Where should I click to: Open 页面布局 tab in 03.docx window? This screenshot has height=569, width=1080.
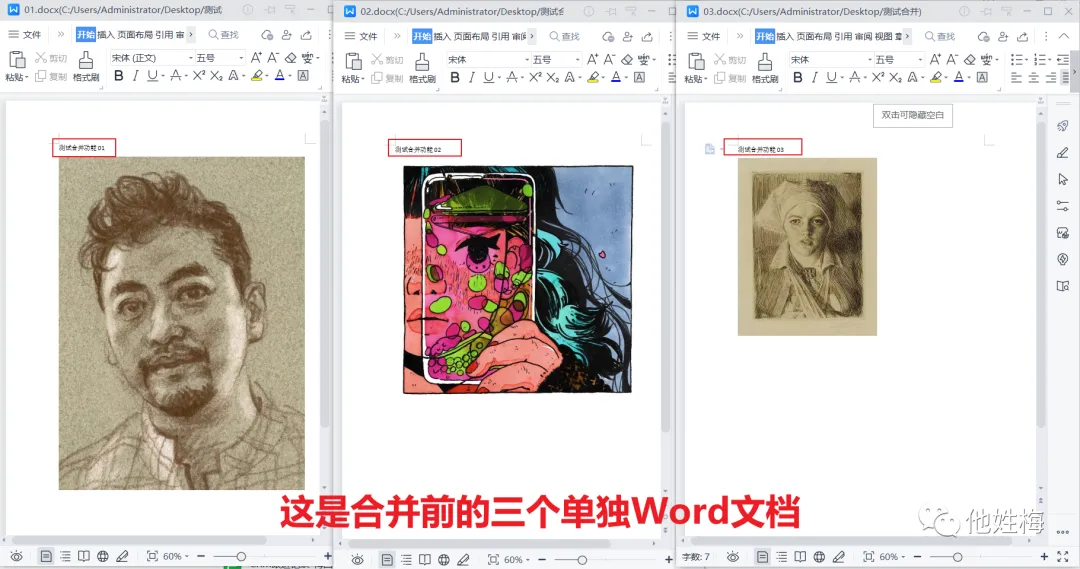point(813,36)
